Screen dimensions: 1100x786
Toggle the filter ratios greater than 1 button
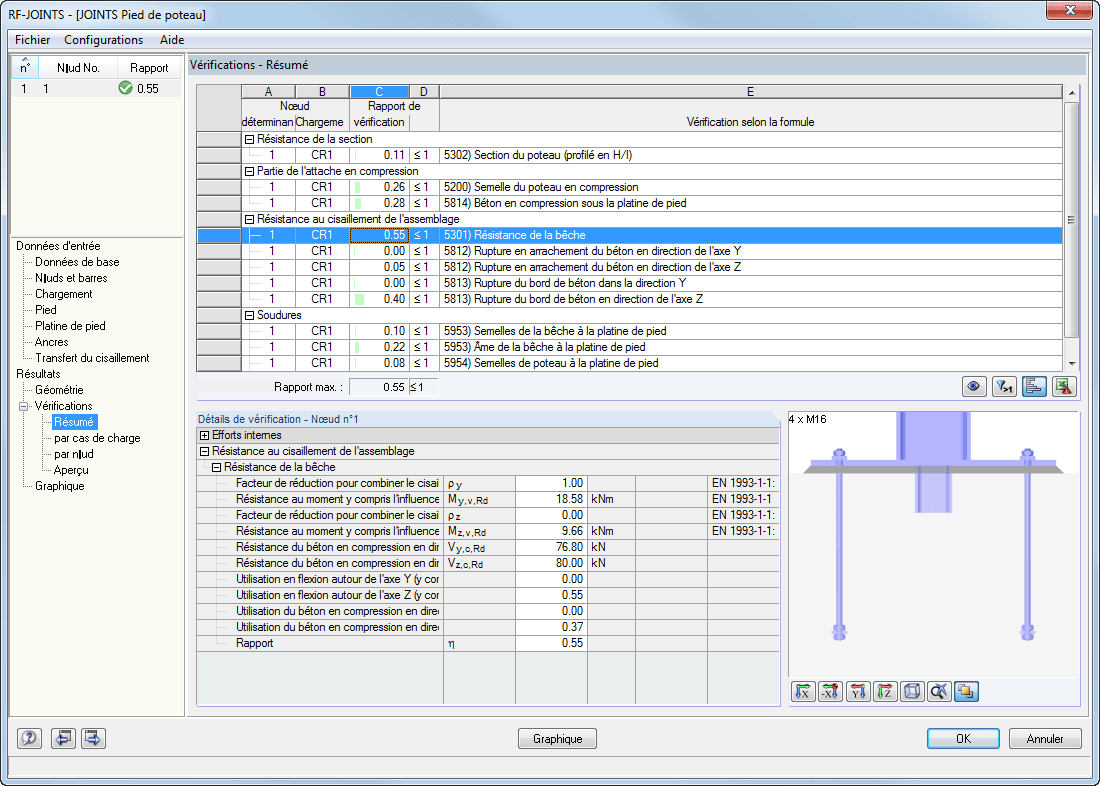point(1005,387)
